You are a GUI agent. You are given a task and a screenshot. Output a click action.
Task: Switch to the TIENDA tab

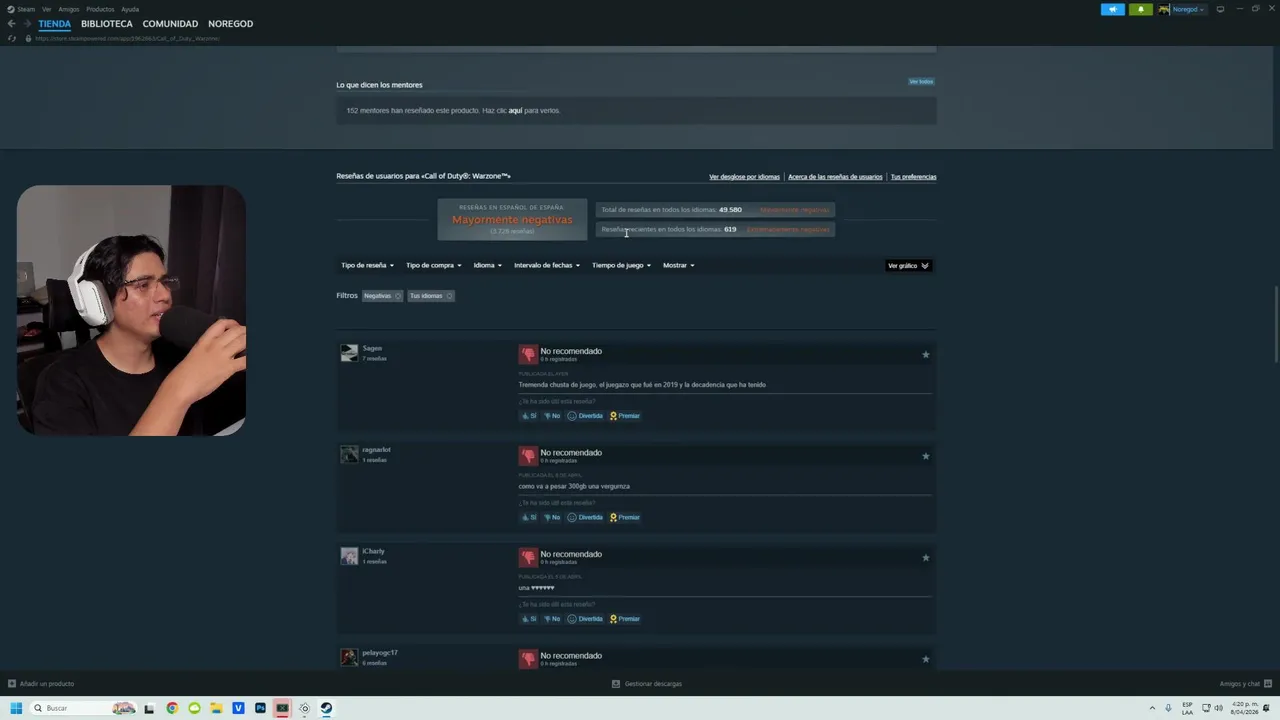click(55, 24)
